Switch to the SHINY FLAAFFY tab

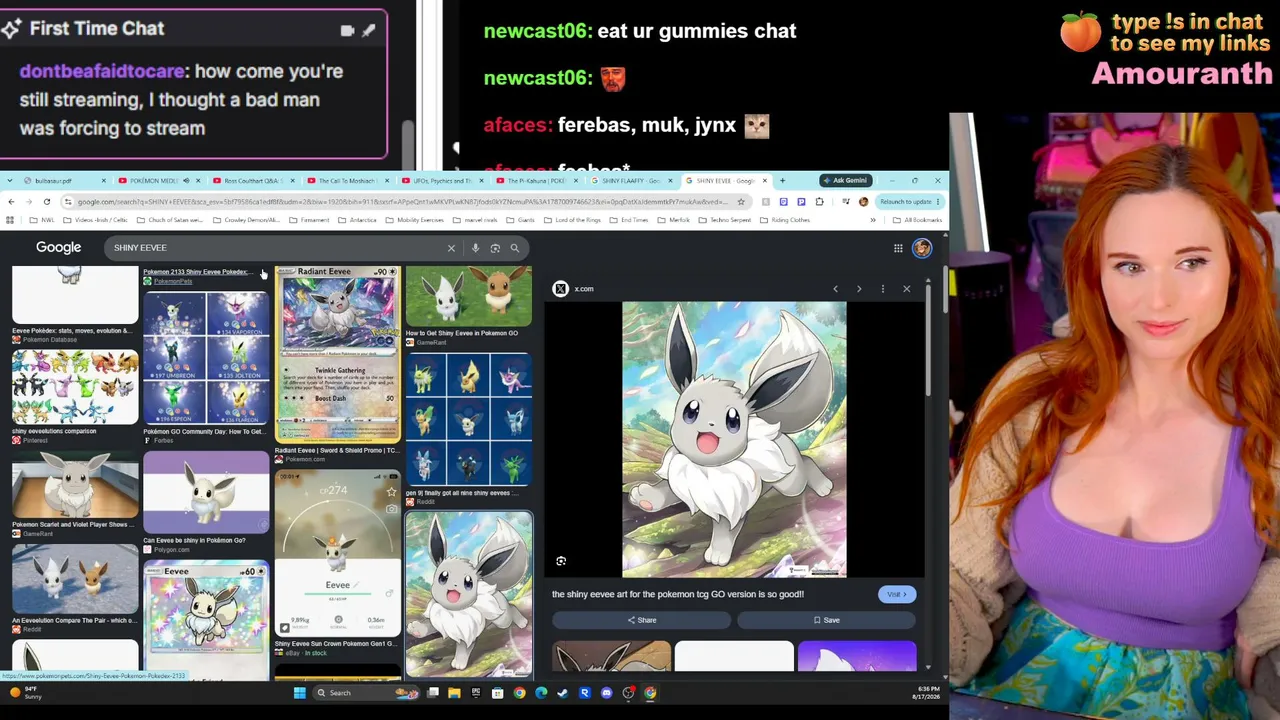630,181
